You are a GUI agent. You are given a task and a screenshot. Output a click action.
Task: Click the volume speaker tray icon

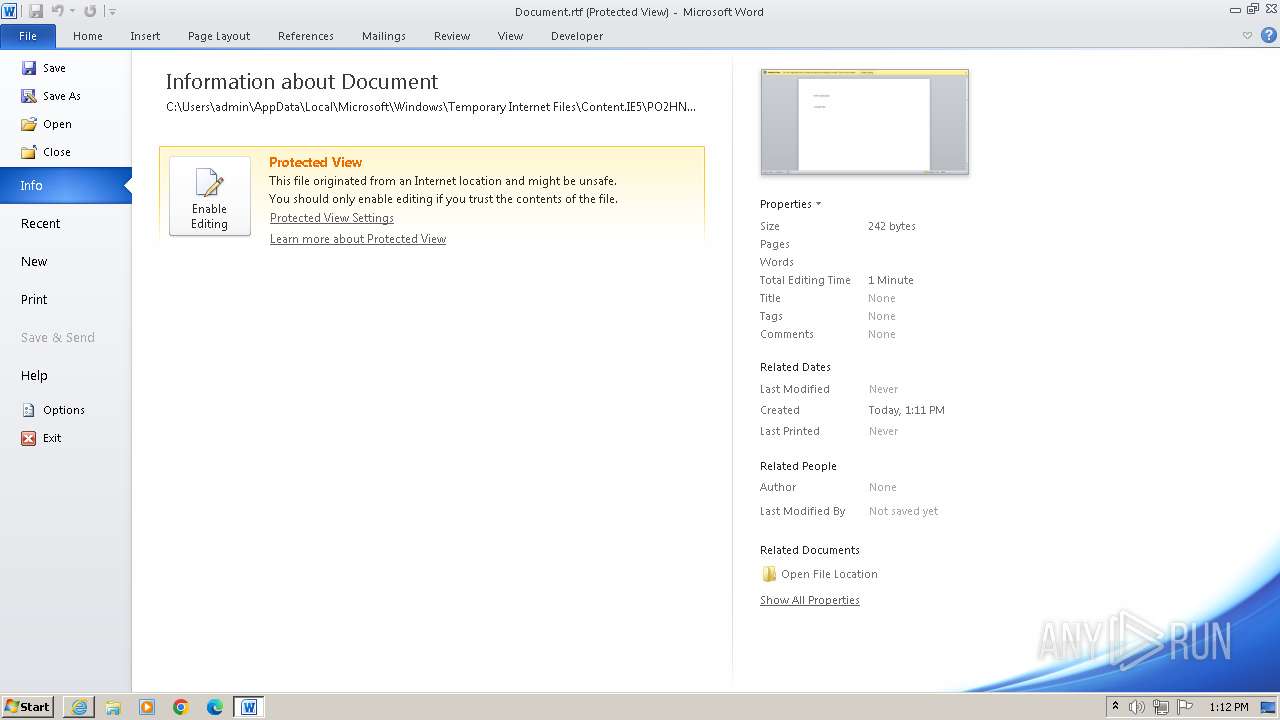[1137, 707]
